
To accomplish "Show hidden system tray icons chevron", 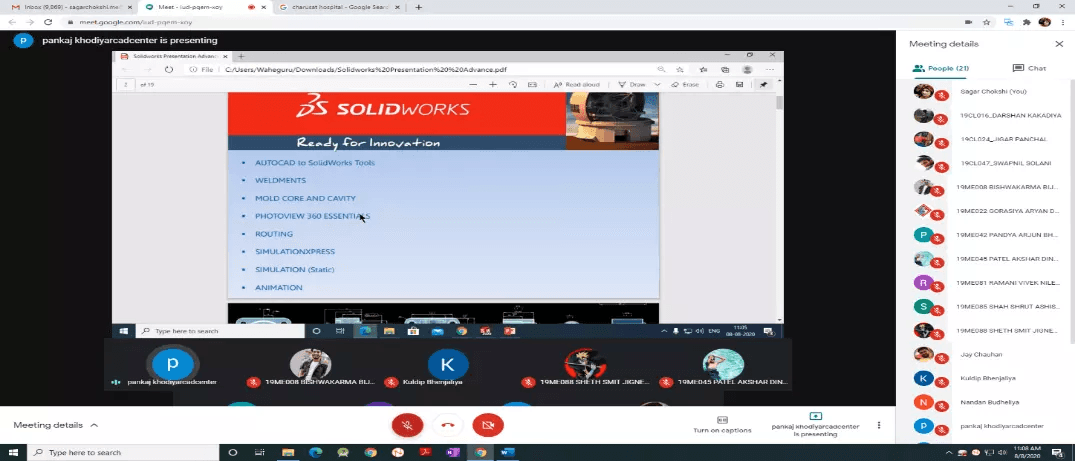I will (x=949, y=453).
